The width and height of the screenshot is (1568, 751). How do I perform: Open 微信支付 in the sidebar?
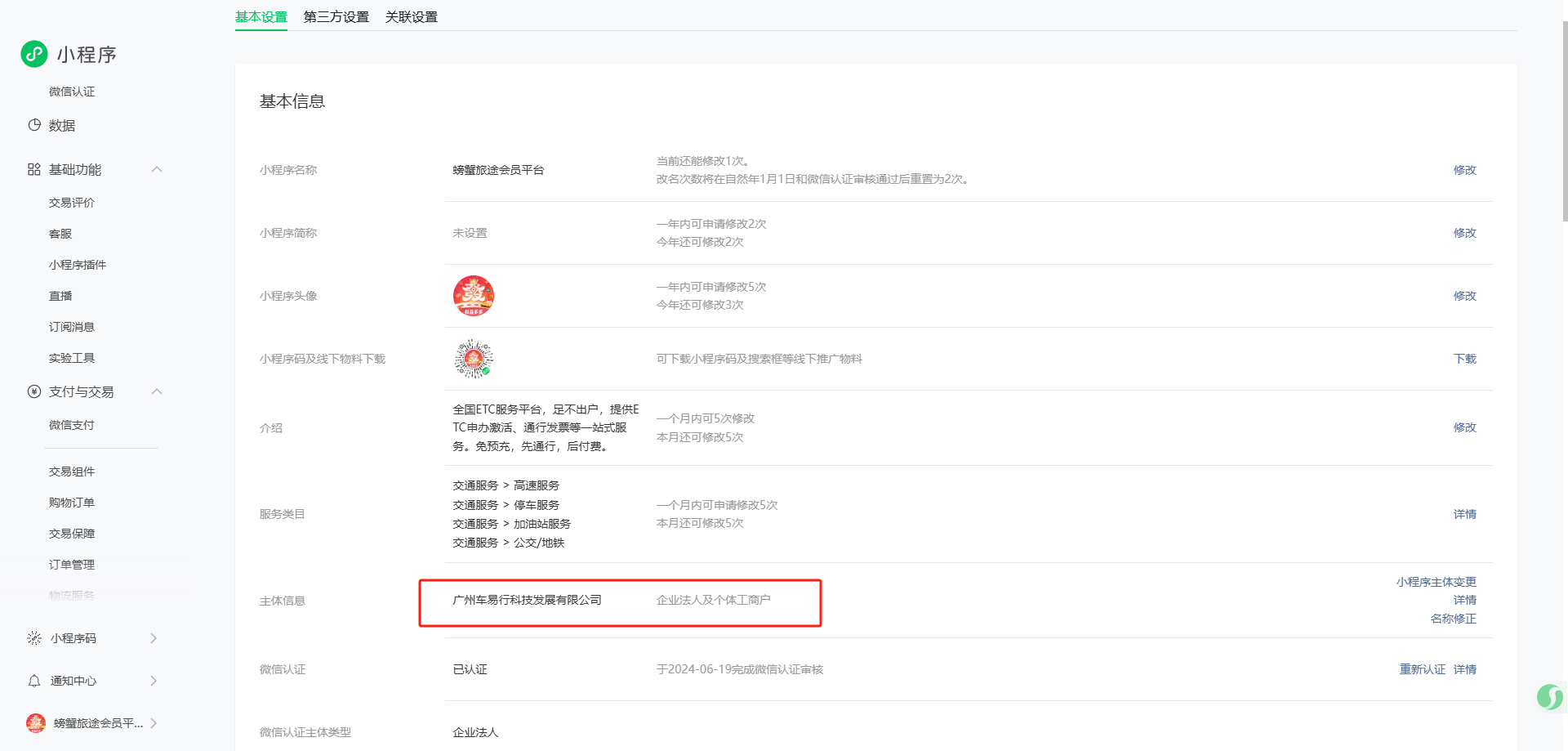point(72,425)
